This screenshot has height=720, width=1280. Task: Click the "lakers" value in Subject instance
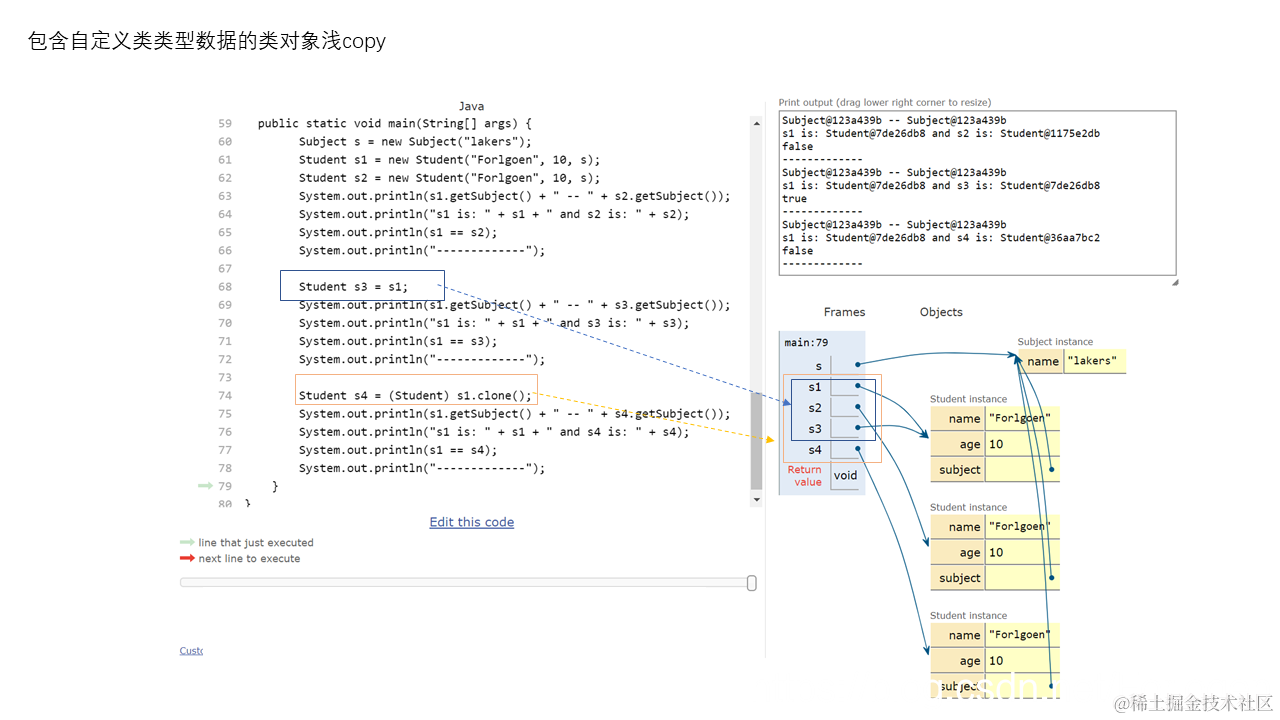1092,361
